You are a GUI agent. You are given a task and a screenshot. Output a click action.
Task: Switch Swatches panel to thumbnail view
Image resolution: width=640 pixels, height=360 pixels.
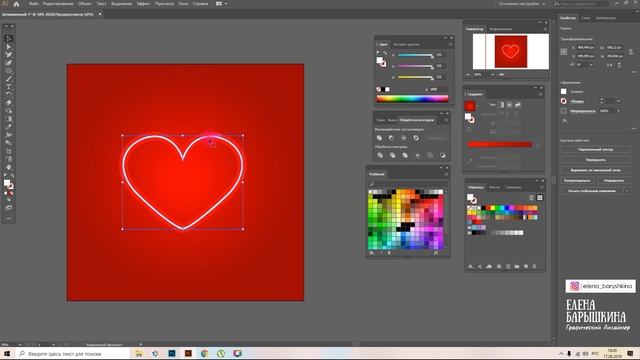[x=540, y=198]
